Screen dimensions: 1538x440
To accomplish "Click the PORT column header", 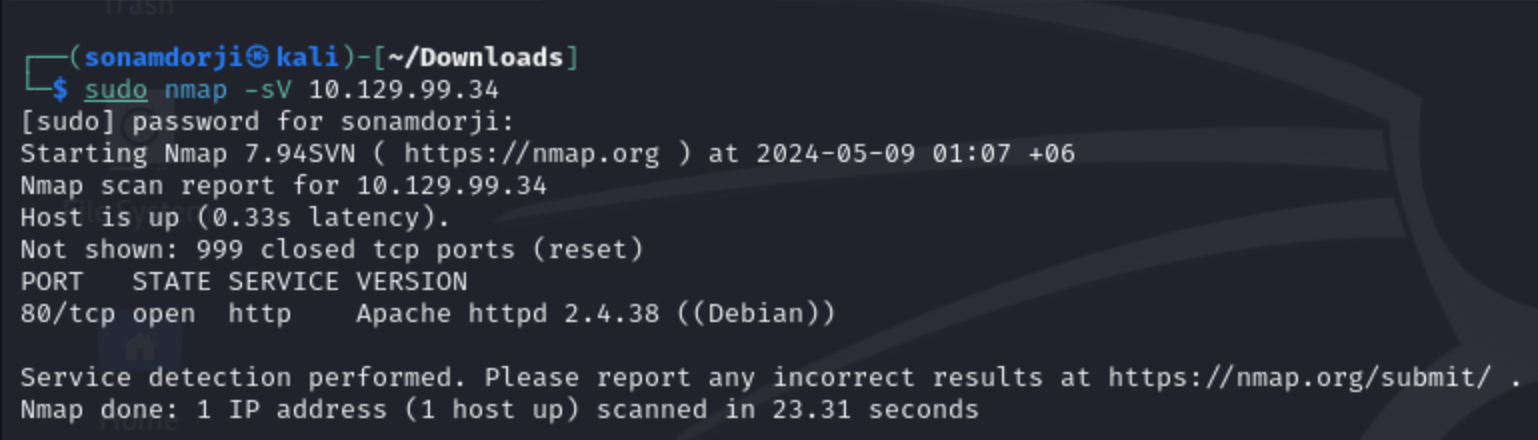I will [x=52, y=282].
